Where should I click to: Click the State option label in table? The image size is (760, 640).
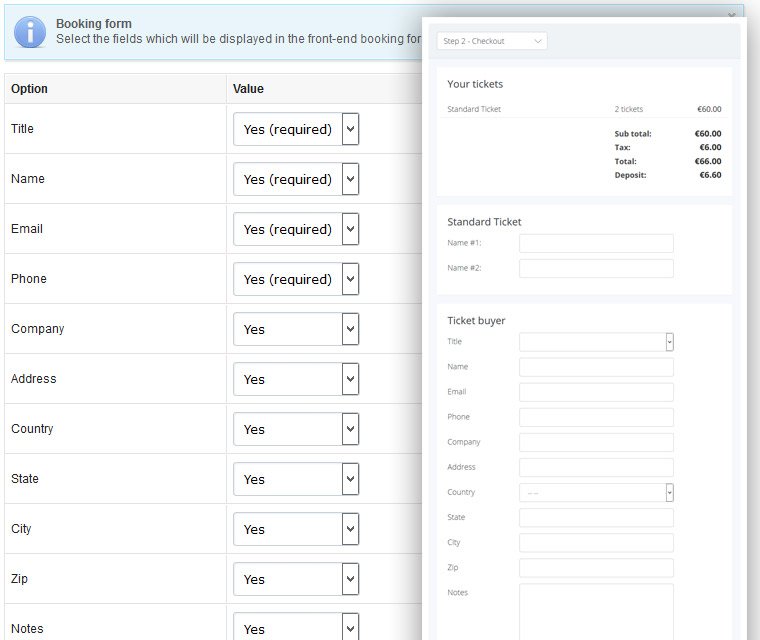25,479
